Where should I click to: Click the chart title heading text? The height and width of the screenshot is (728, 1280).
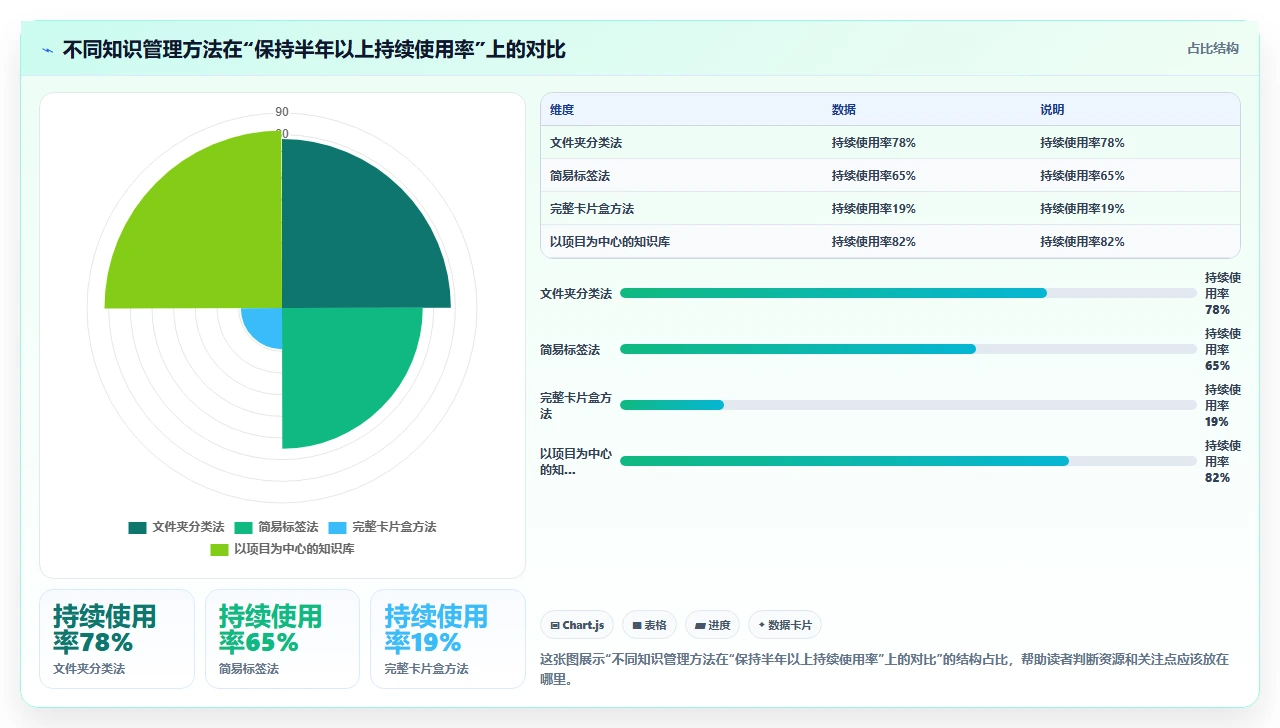point(314,50)
